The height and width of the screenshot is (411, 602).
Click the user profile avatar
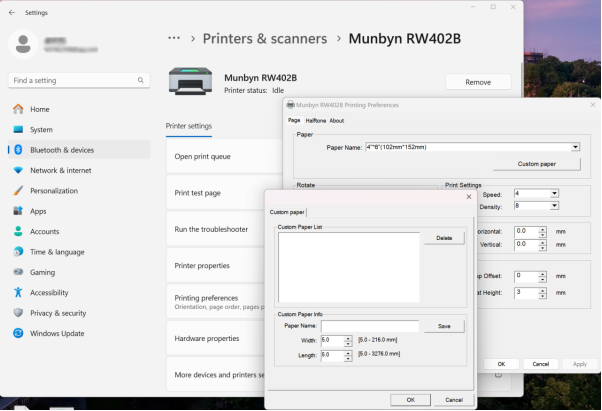tap(23, 44)
